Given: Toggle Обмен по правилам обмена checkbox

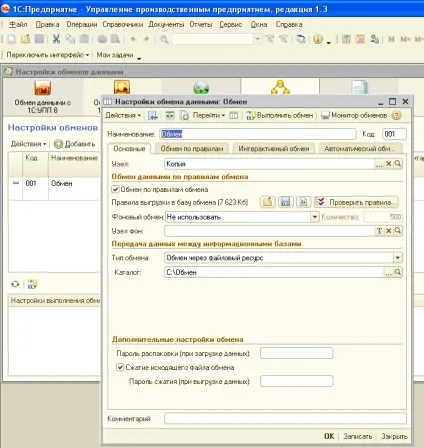Looking at the screenshot, I should 115,189.
